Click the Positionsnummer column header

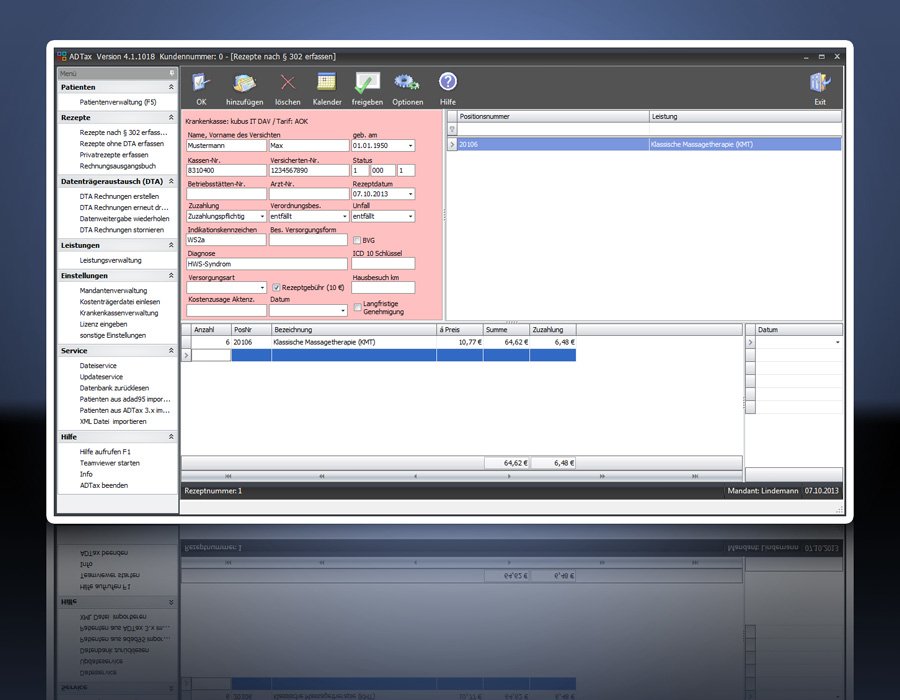[x=553, y=116]
